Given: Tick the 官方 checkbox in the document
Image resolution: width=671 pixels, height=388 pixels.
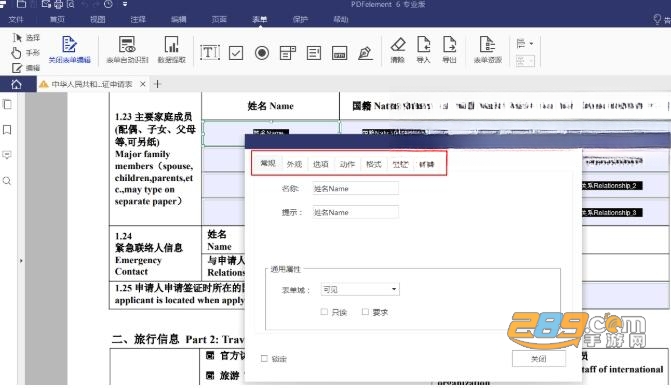Looking at the screenshot, I should coord(210,355).
